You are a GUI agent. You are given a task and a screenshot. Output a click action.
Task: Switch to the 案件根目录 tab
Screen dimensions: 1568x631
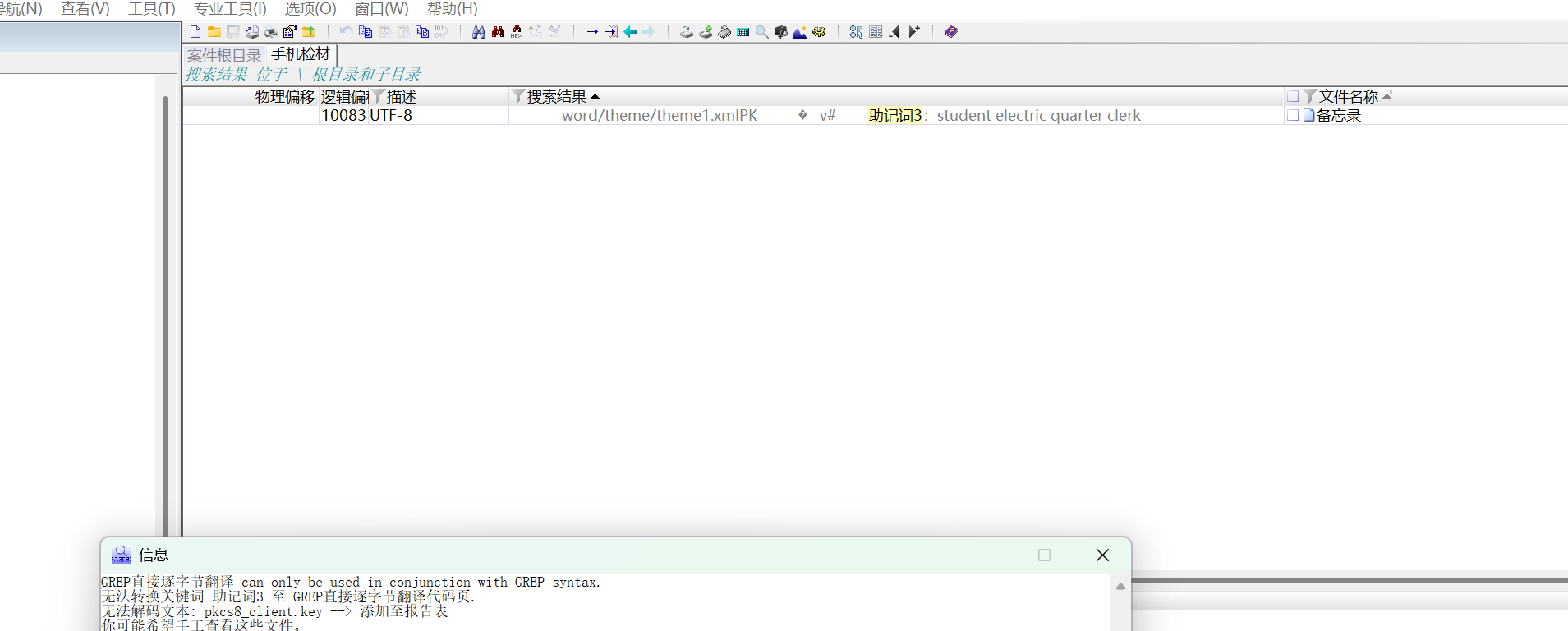pyautogui.click(x=223, y=55)
